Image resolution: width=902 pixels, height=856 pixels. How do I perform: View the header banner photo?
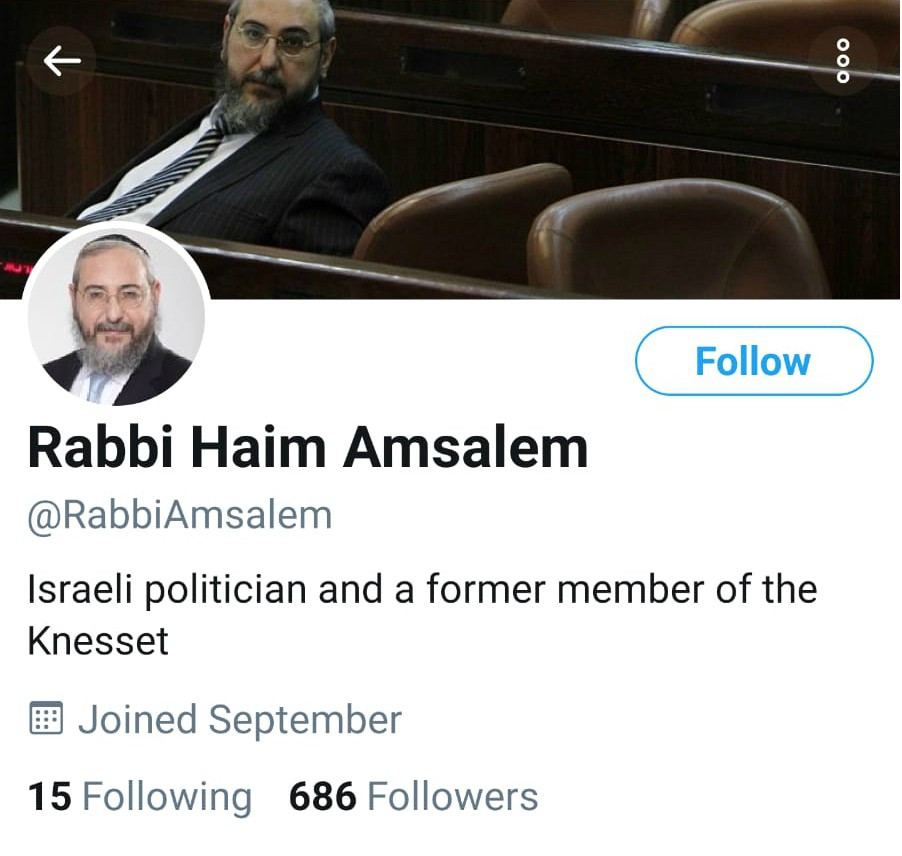click(451, 150)
